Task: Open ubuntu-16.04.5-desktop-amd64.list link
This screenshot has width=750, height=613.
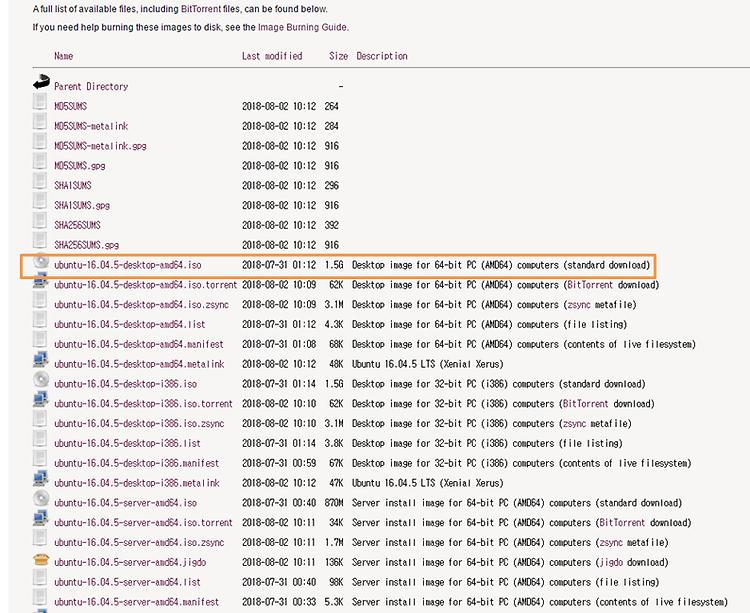Action: 130,325
